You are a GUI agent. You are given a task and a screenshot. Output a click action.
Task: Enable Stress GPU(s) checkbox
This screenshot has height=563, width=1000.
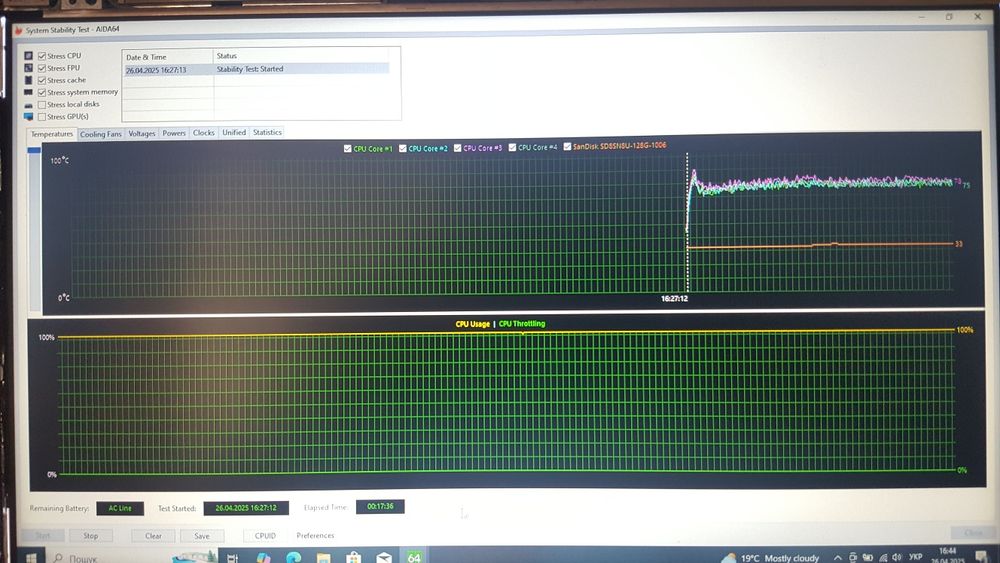[x=42, y=117]
